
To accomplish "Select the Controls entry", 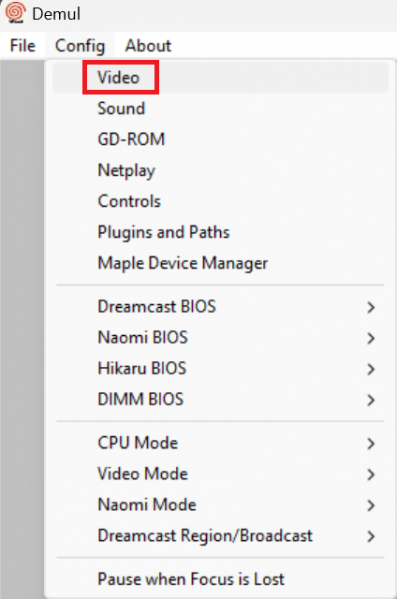I will click(220, 201).
